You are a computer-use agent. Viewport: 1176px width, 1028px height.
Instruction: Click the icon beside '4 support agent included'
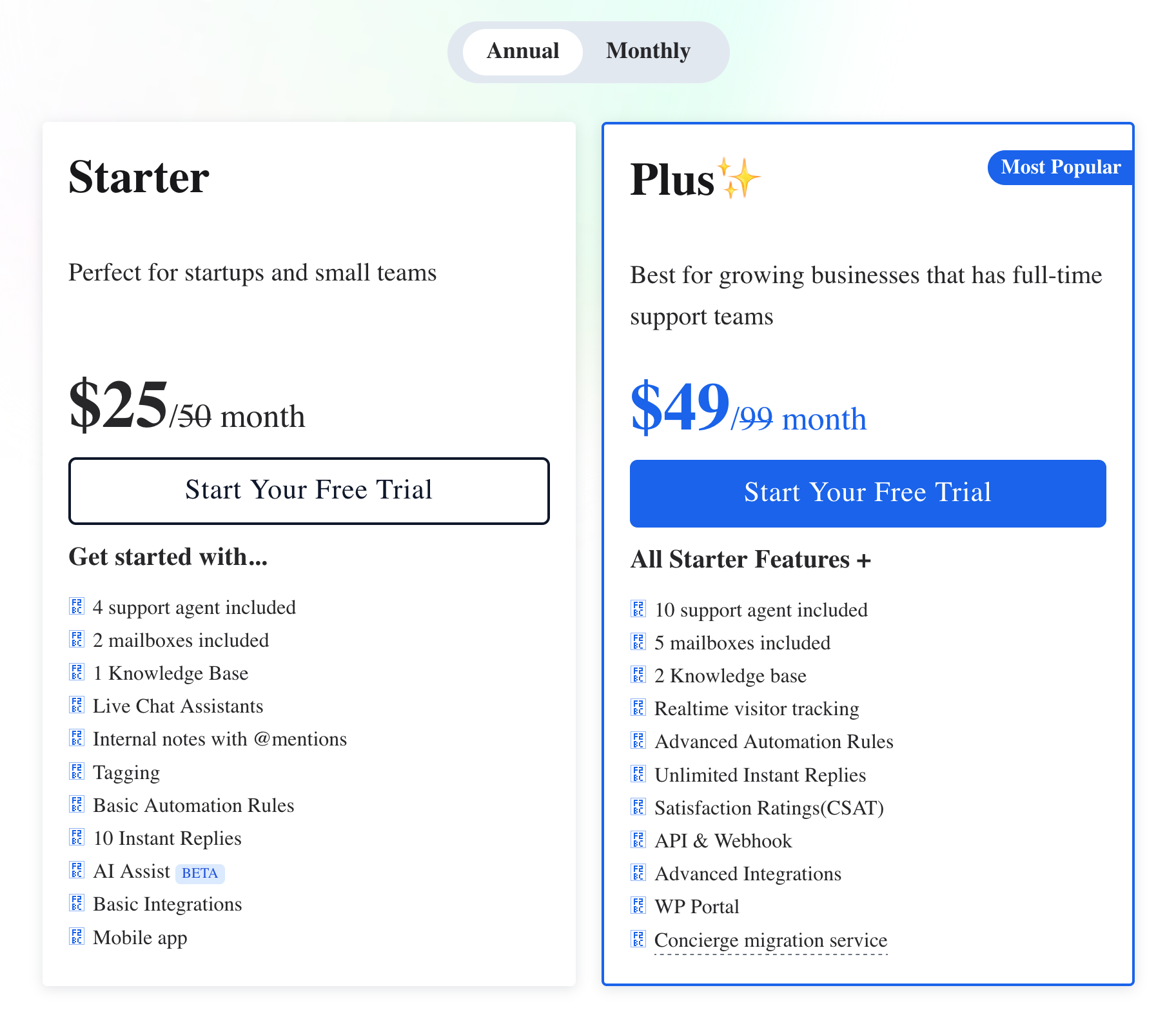pyautogui.click(x=77, y=605)
